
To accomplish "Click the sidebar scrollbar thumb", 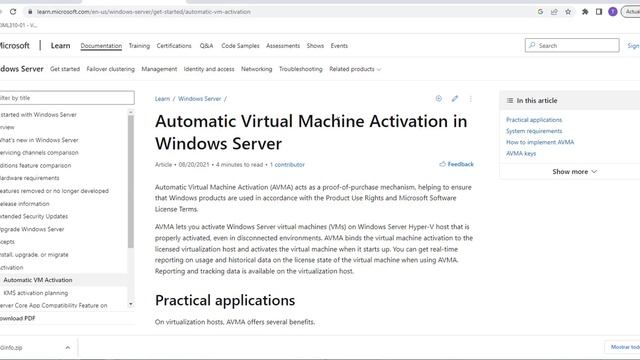I will tap(131, 182).
